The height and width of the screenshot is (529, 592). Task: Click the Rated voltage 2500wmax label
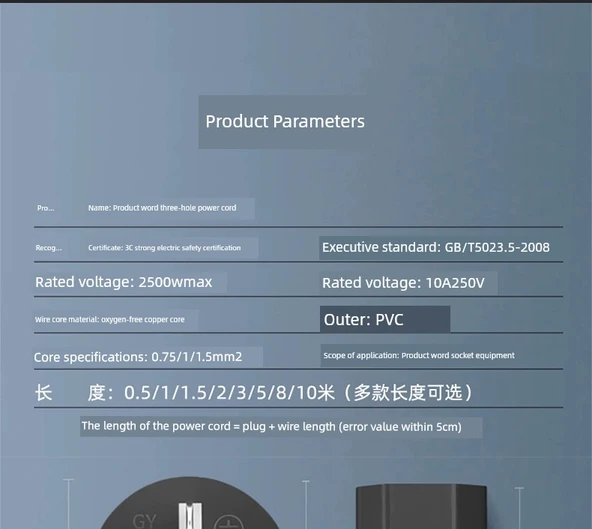click(x=123, y=282)
